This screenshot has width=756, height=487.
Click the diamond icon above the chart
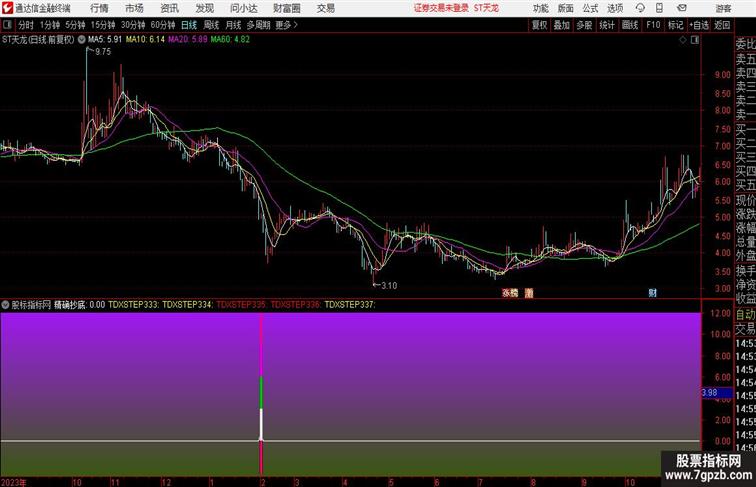683,40
